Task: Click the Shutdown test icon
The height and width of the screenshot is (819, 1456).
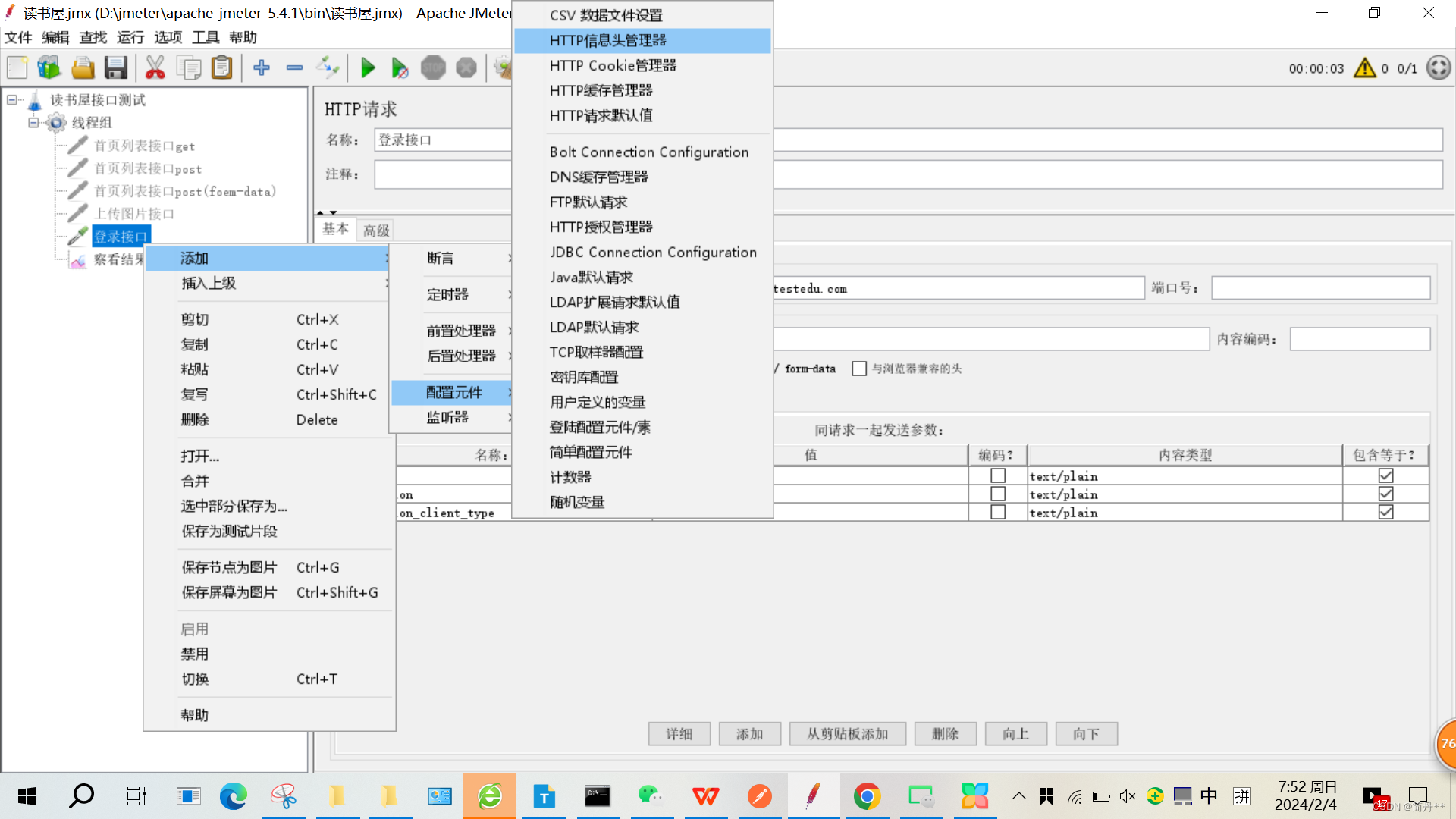Action: coord(466,68)
